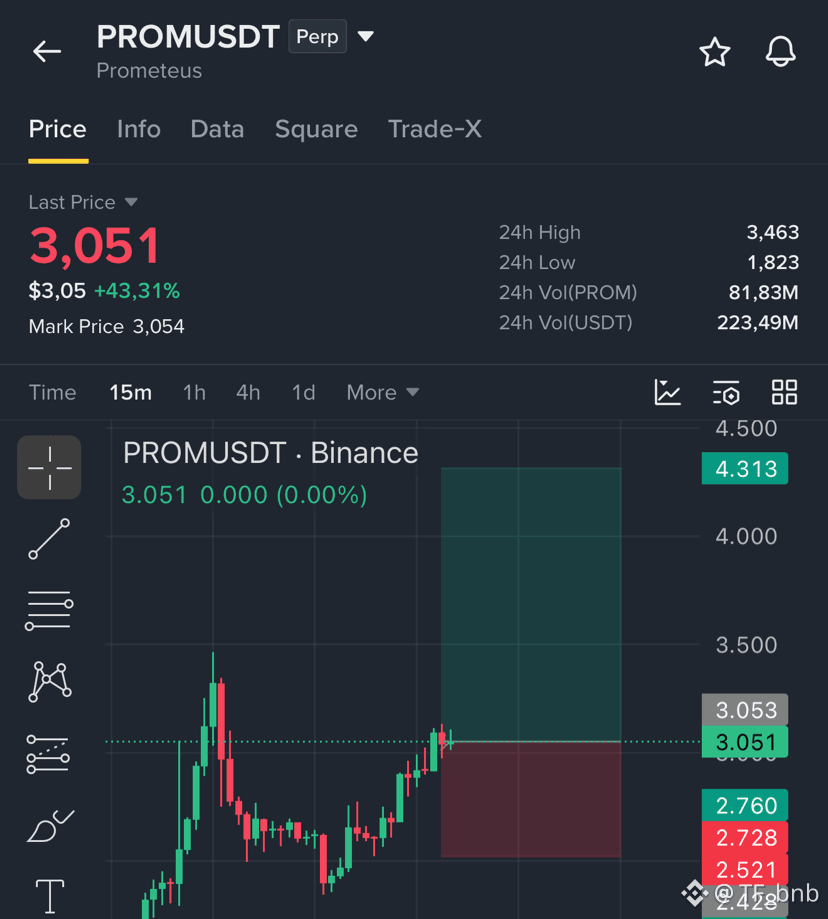Open the grid layout icon

pyautogui.click(x=784, y=392)
